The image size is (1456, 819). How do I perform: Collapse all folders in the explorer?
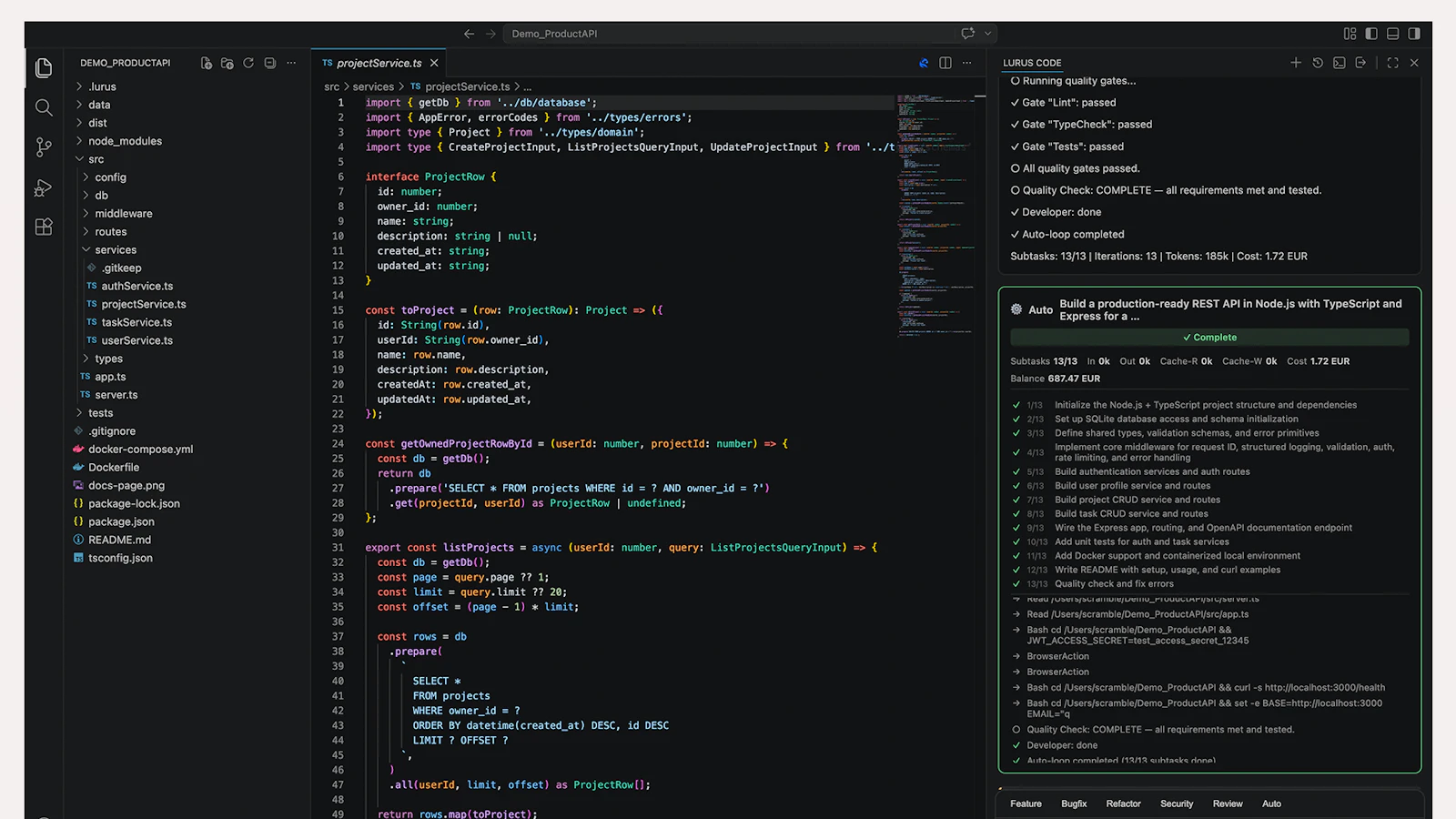click(x=270, y=63)
